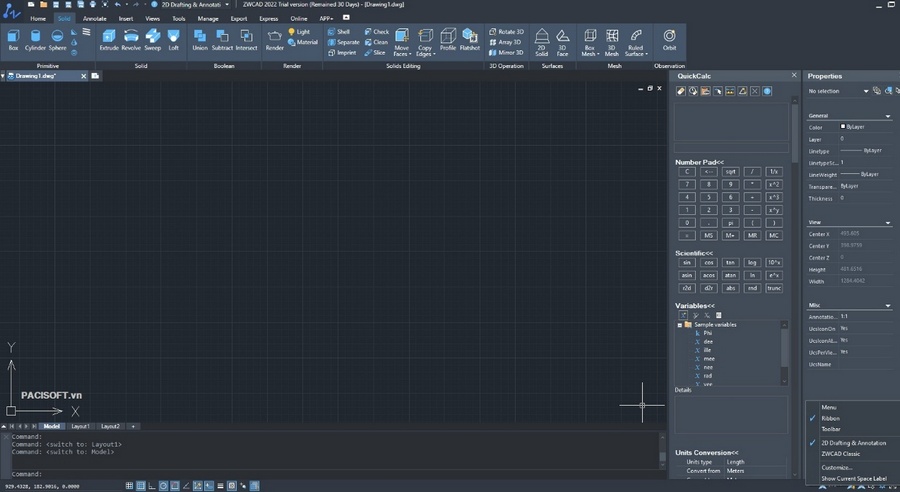The image size is (900, 492).
Task: Select the Box primitive tool
Action: 13,40
